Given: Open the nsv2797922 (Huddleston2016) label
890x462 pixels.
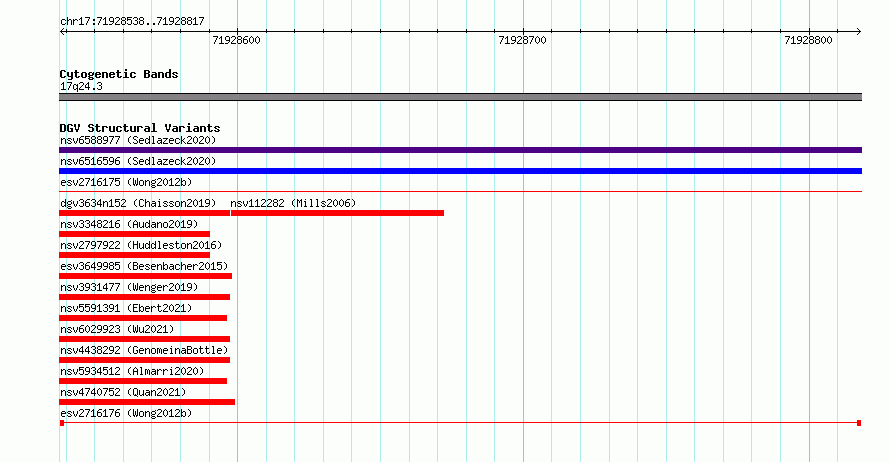Looking at the screenshot, I should click(x=141, y=245).
